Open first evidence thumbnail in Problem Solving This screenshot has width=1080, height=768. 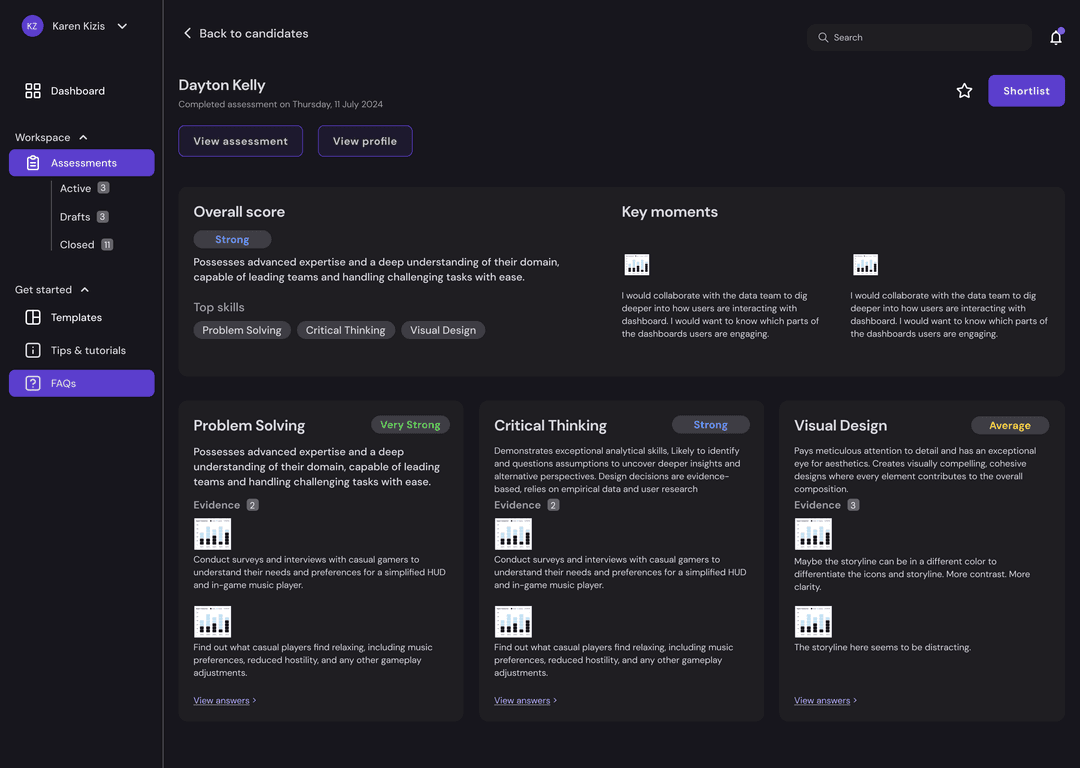[212, 534]
